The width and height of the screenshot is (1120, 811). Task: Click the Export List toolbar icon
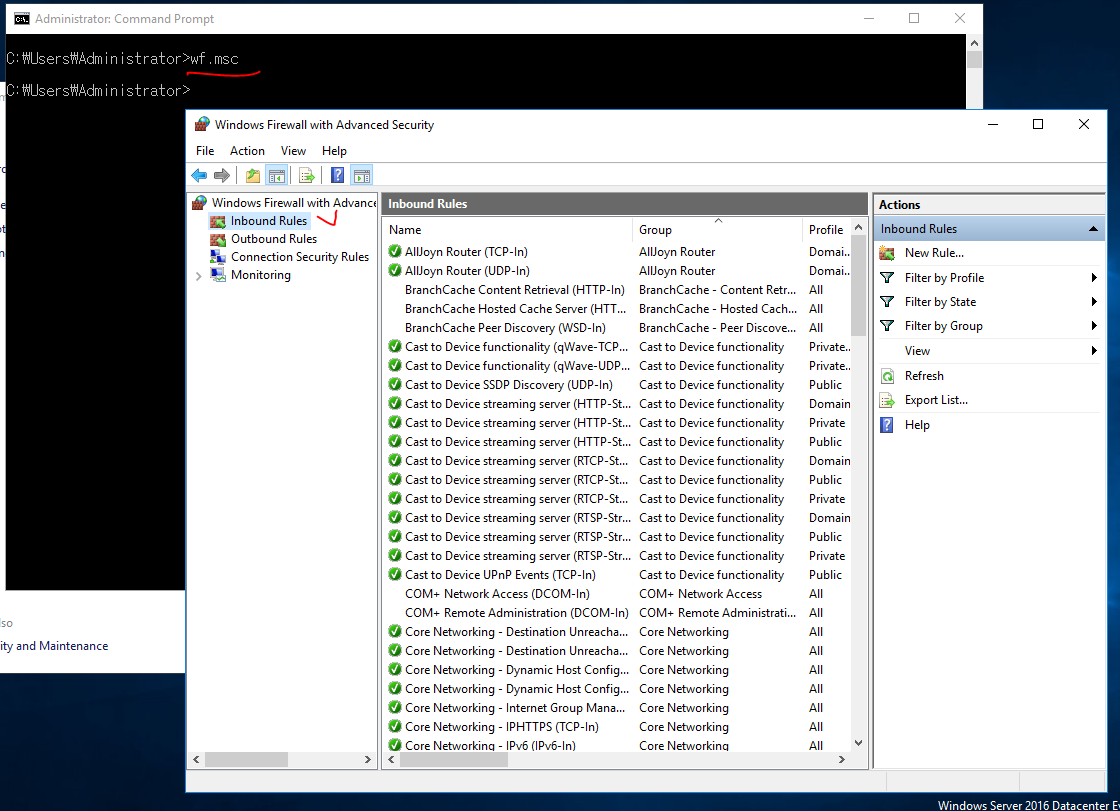[307, 175]
